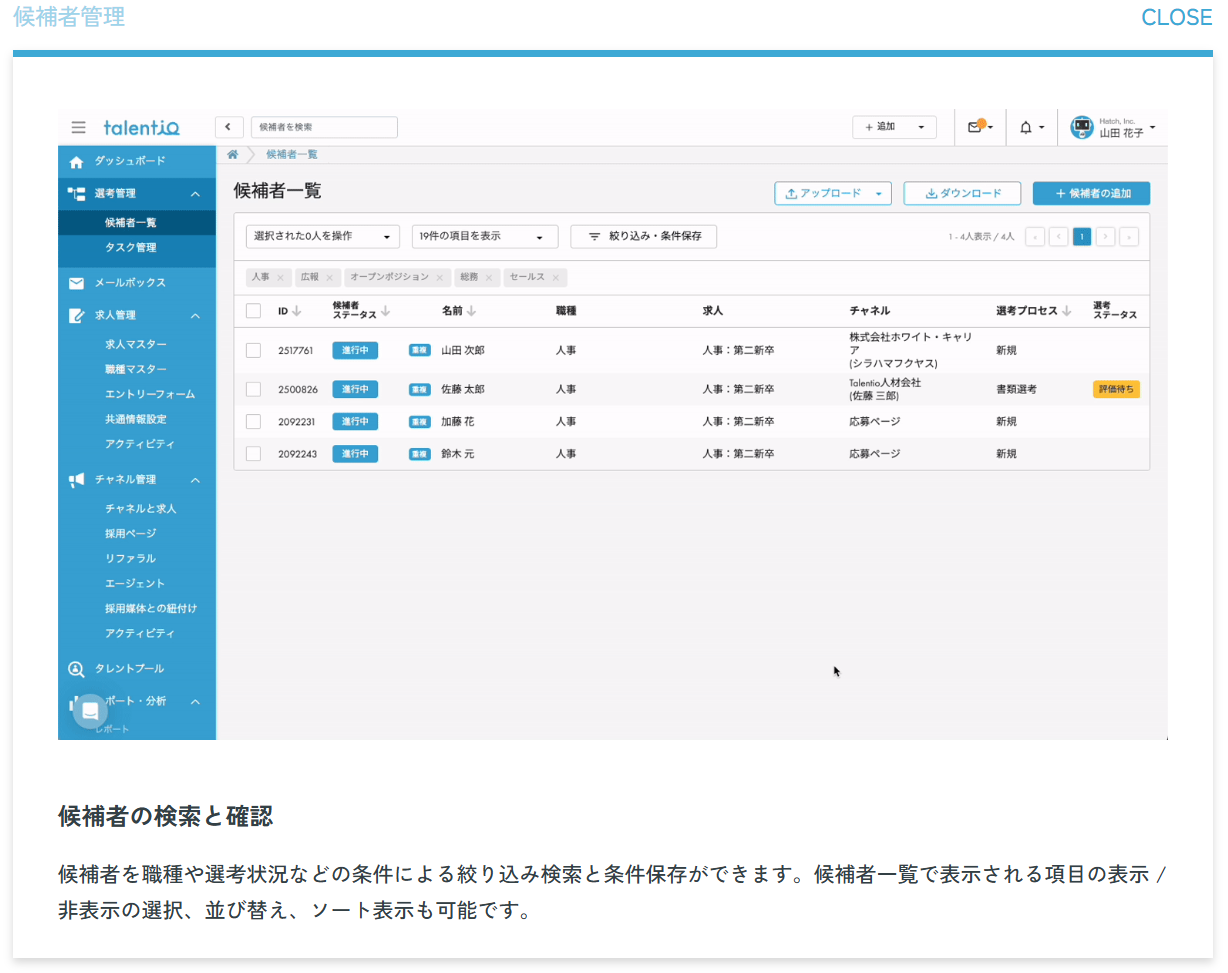Open the アップロード dropdown button
Image resolution: width=1228 pixels, height=973 pixels.
(x=832, y=194)
